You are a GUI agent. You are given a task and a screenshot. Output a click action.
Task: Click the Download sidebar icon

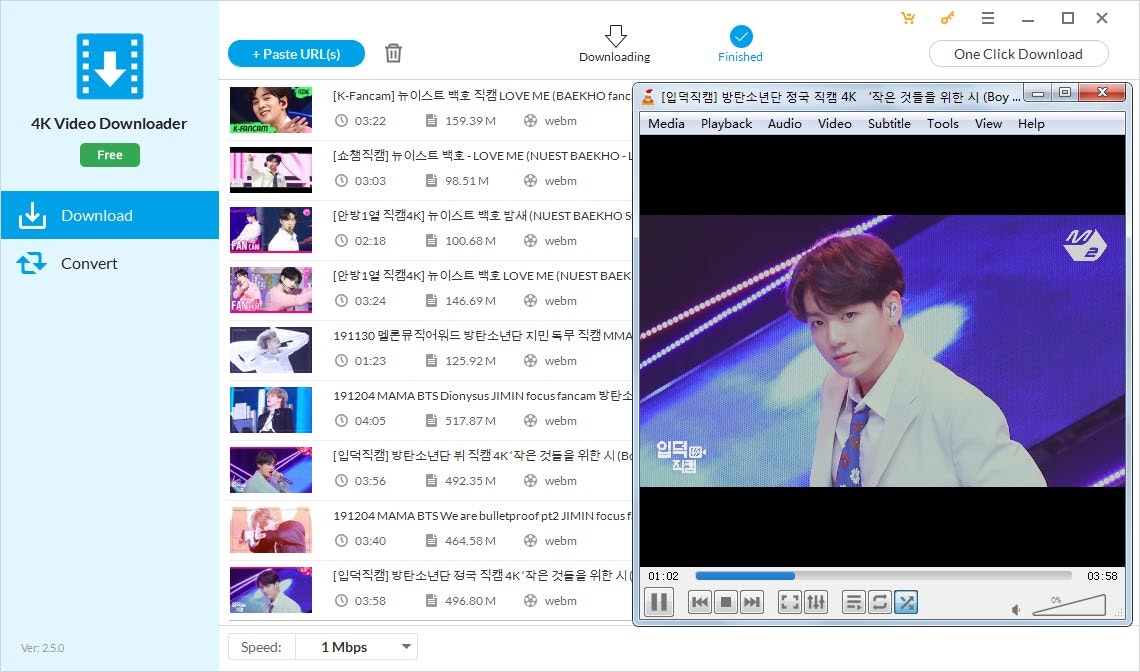[x=32, y=215]
